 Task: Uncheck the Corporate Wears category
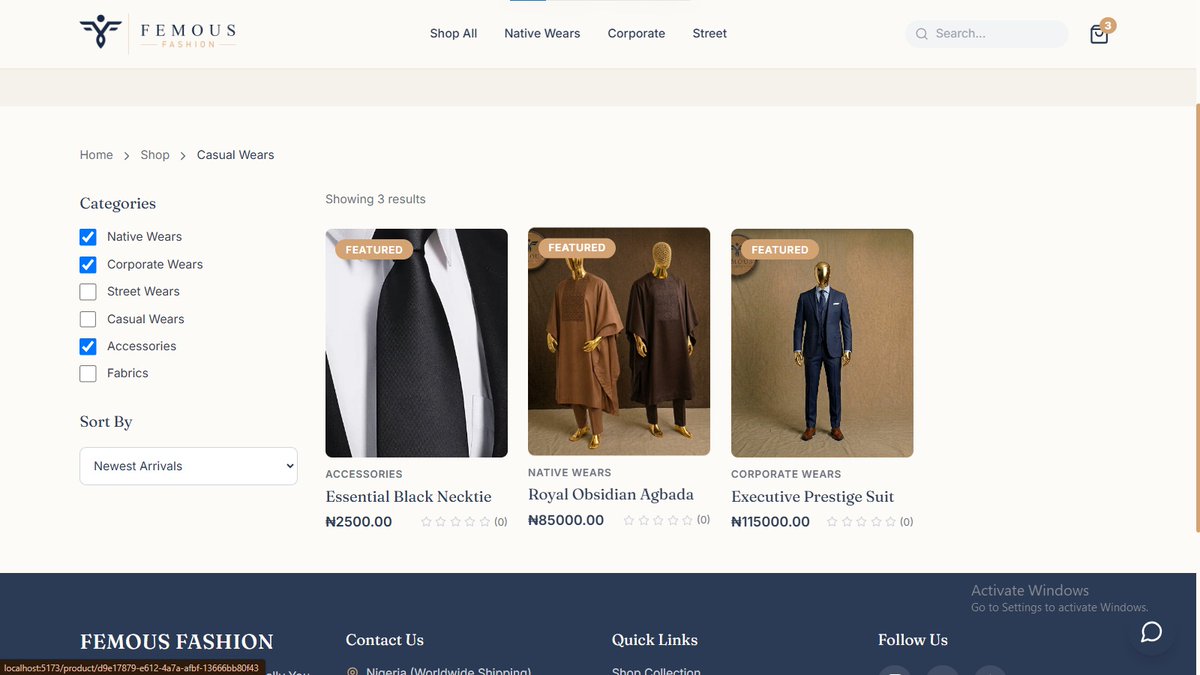click(88, 265)
